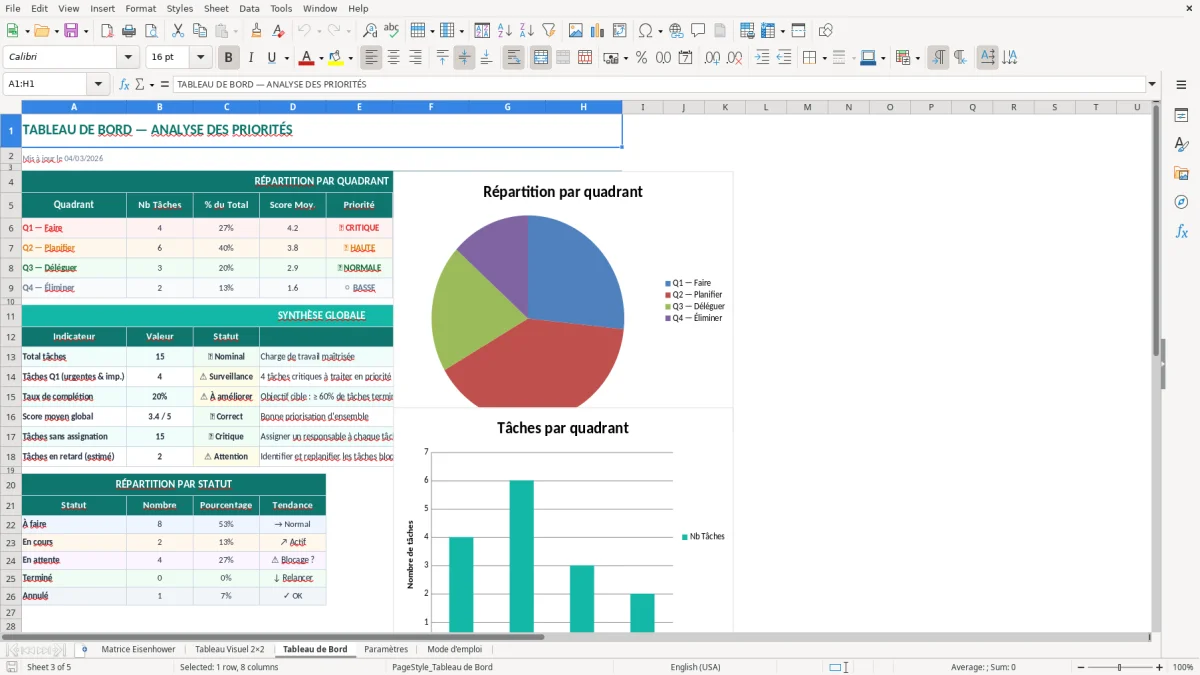Viewport: 1200px width, 675px height.
Task: Open Print Preview from the toolbar
Action: 150,30
